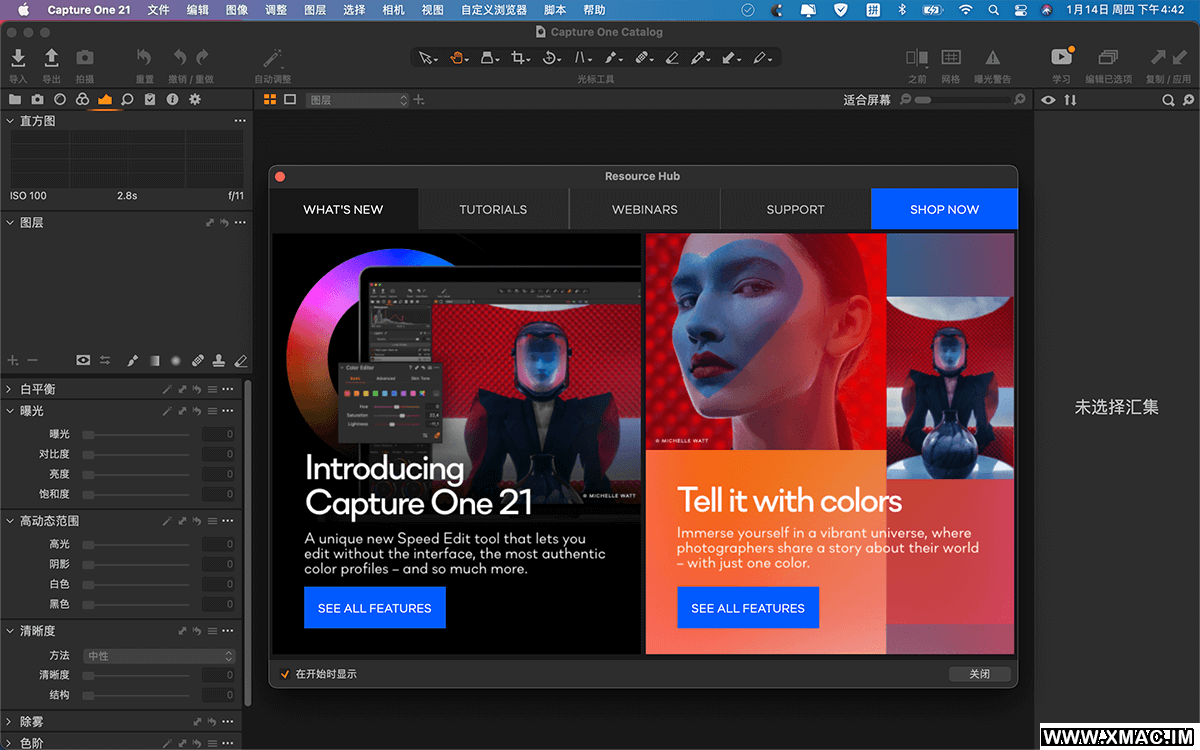Expand the 白平衡 panel
1200x750 pixels.
point(9,389)
